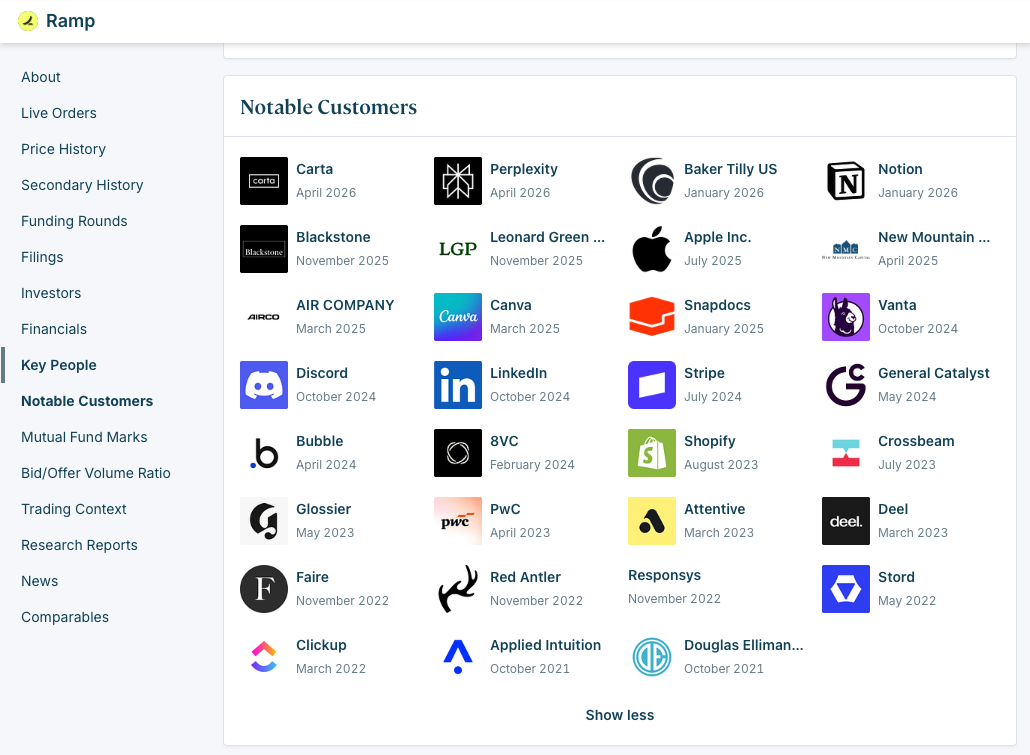Click the General Catalyst logo
Screen dimensions: 1030x755
click(x=846, y=385)
